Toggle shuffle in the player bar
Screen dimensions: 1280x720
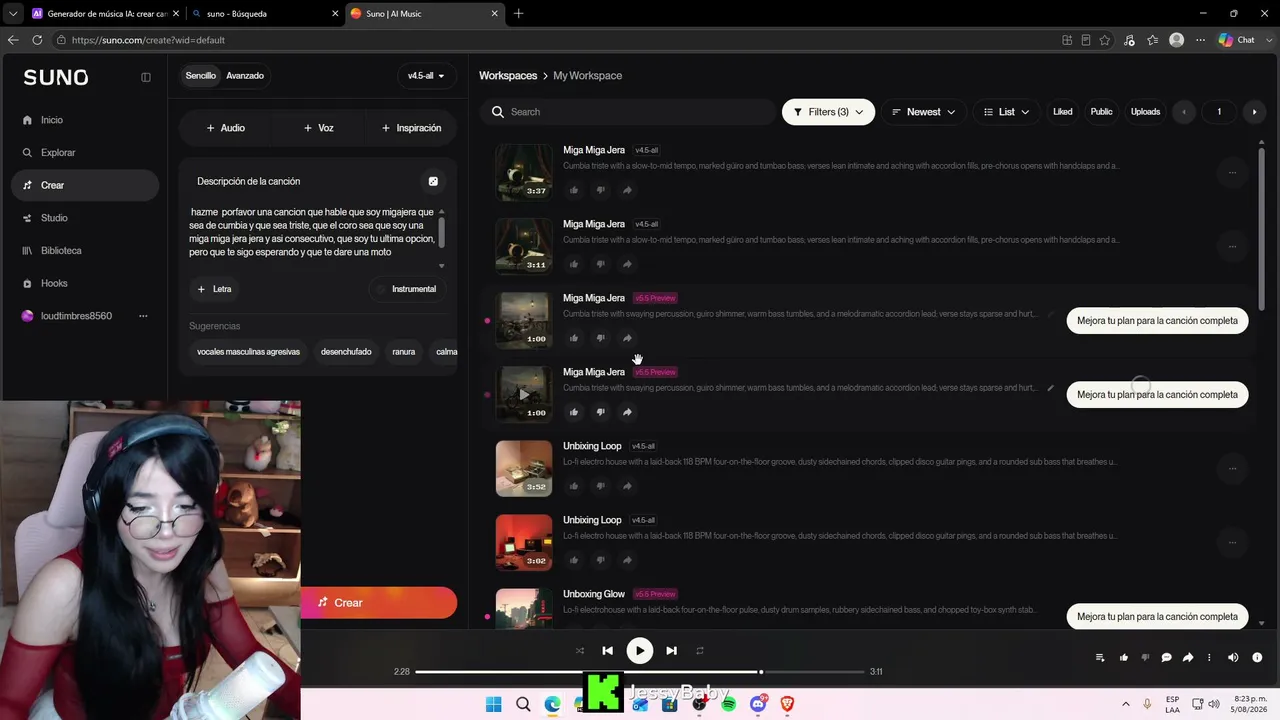point(580,651)
